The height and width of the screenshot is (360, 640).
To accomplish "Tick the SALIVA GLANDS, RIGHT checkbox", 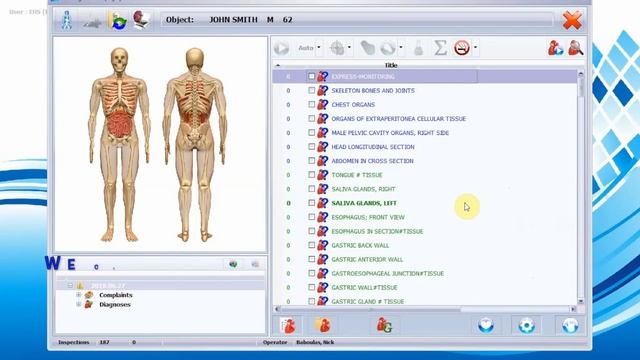I will click(x=311, y=189).
